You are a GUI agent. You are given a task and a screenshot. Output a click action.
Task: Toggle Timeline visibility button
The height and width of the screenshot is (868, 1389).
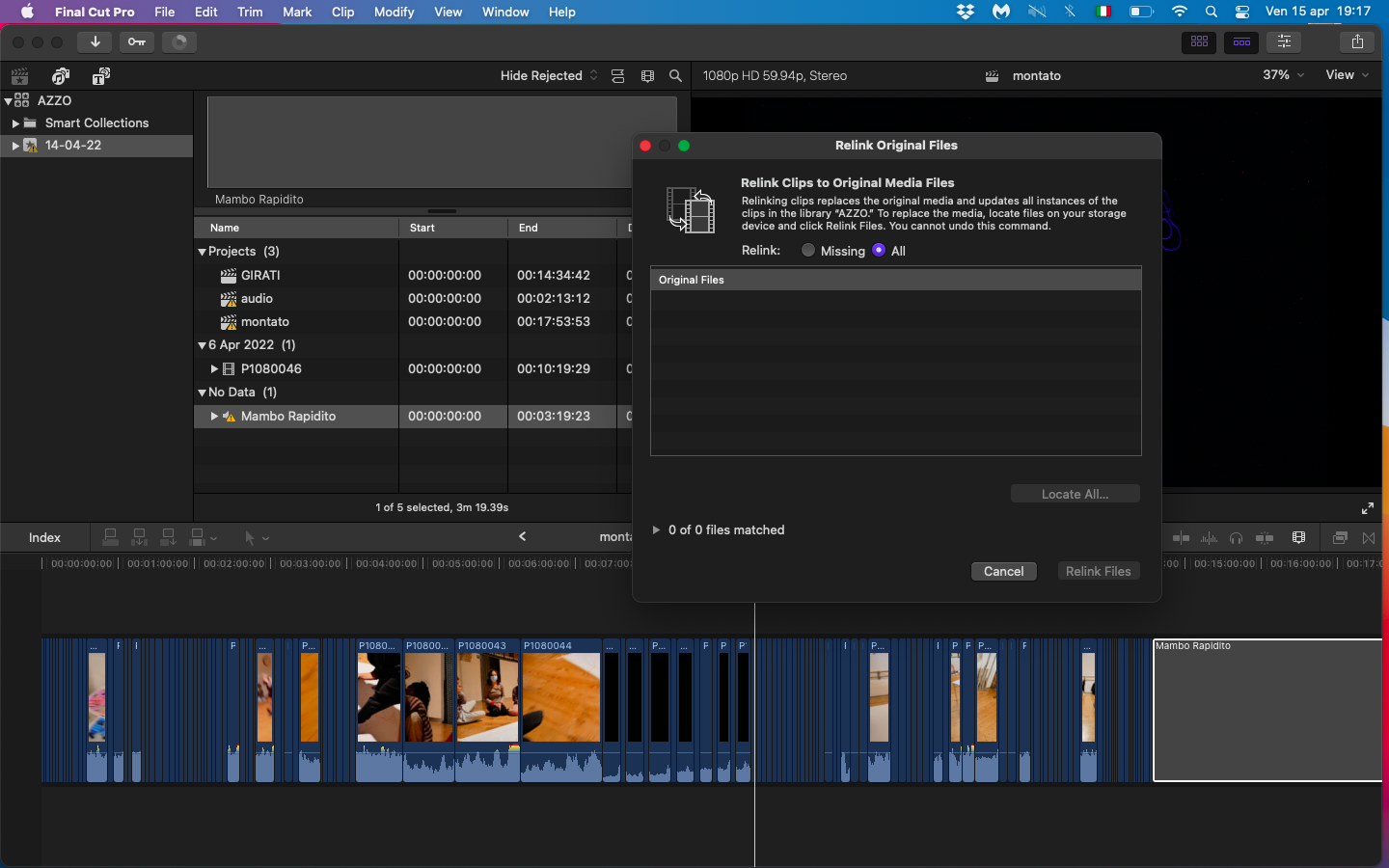click(x=1241, y=41)
